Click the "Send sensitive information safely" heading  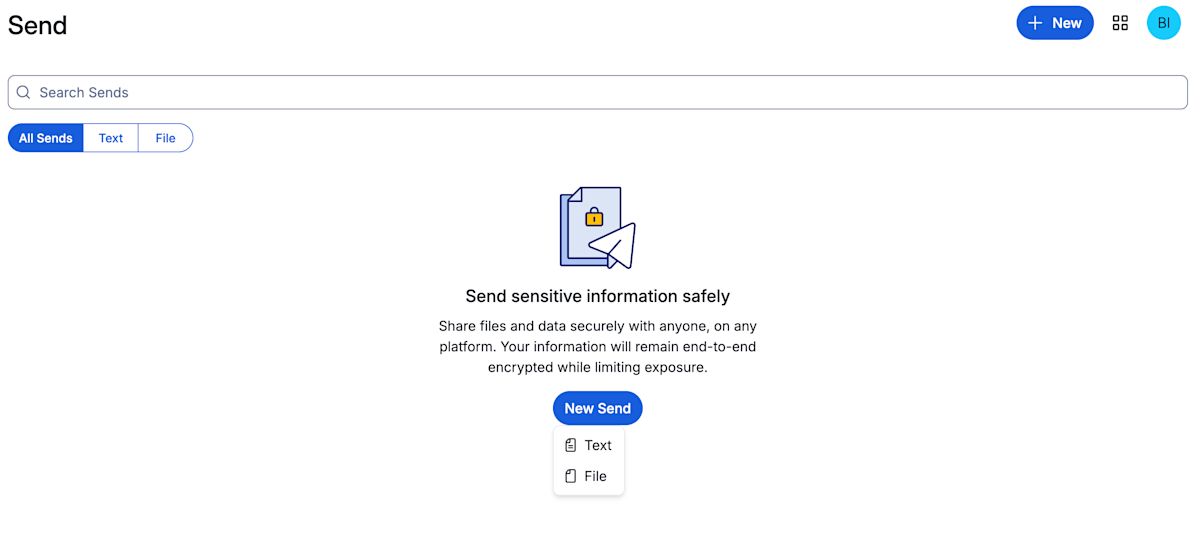click(x=597, y=296)
